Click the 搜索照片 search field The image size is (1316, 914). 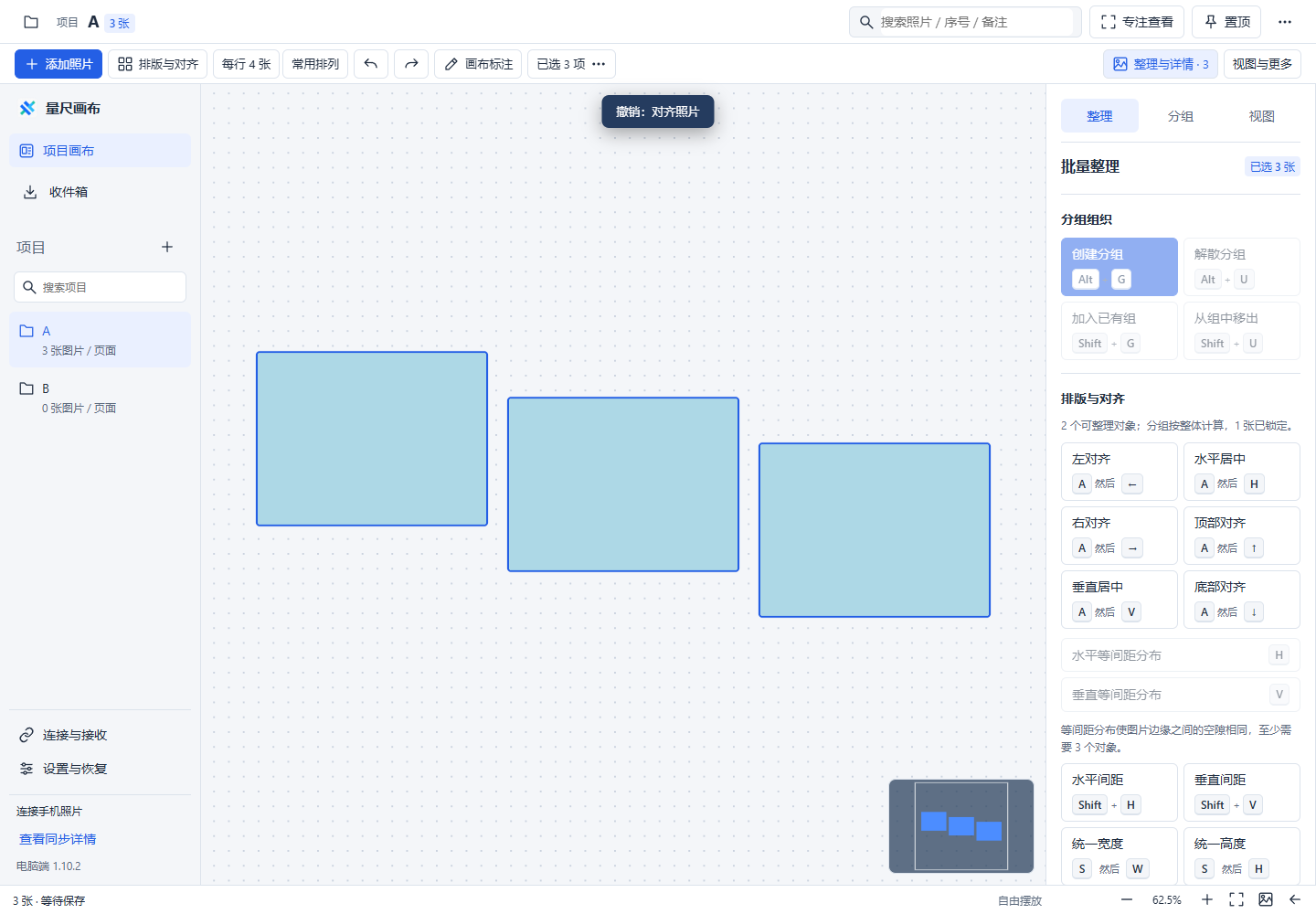pos(965,22)
